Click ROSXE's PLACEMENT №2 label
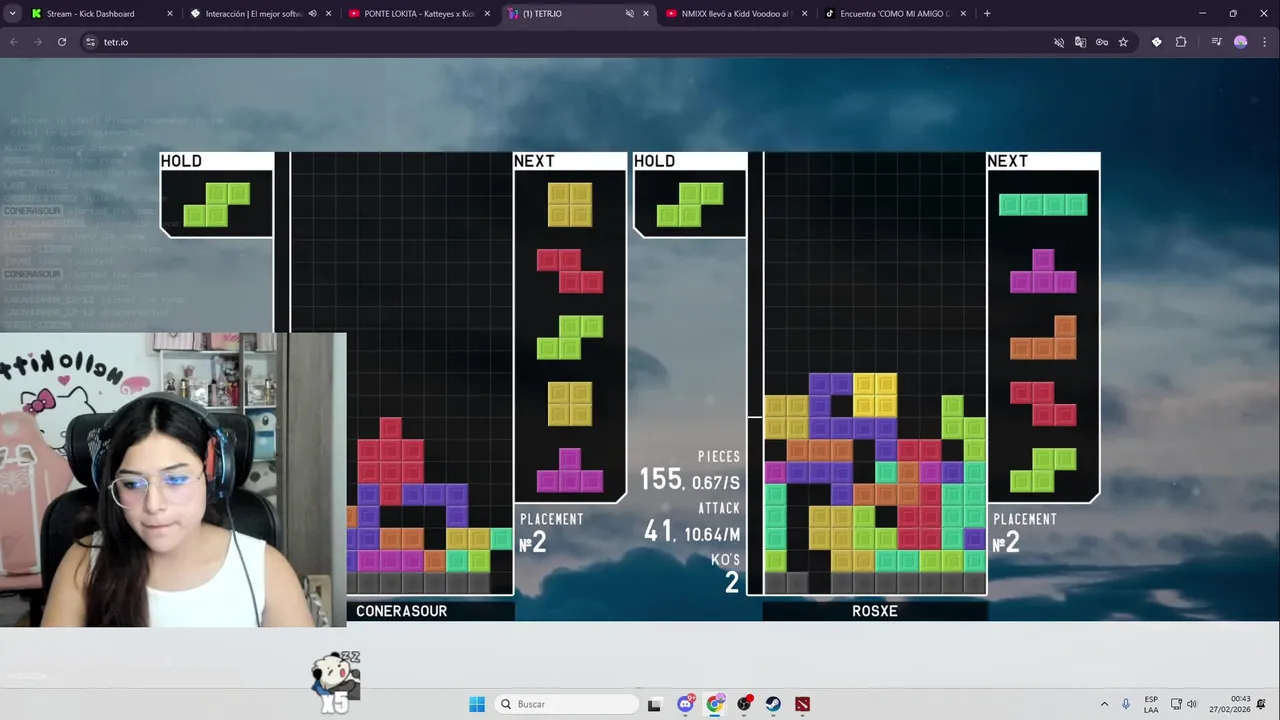This screenshot has width=1280, height=720. [x=1024, y=533]
